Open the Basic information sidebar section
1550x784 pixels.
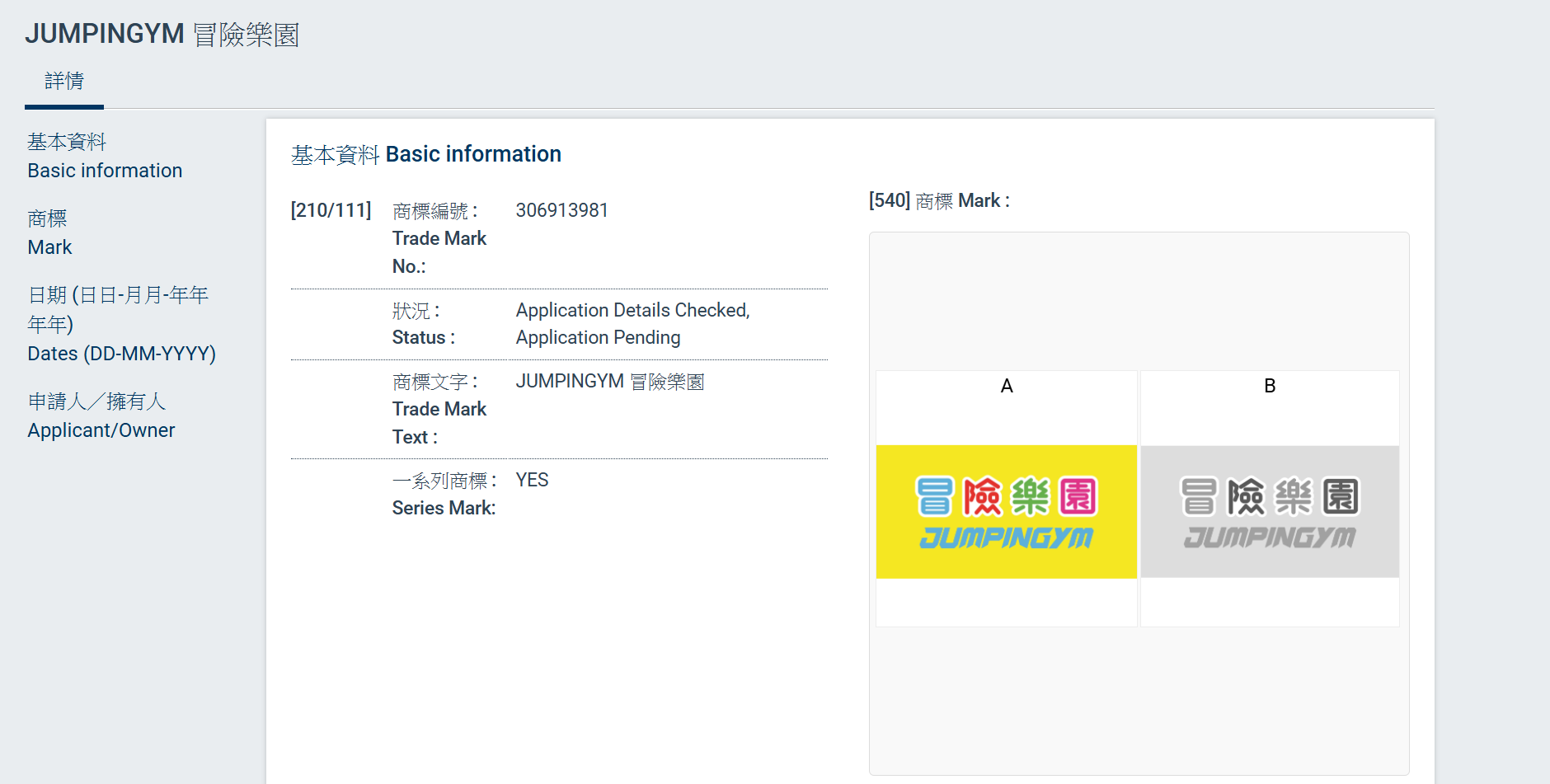pos(105,157)
